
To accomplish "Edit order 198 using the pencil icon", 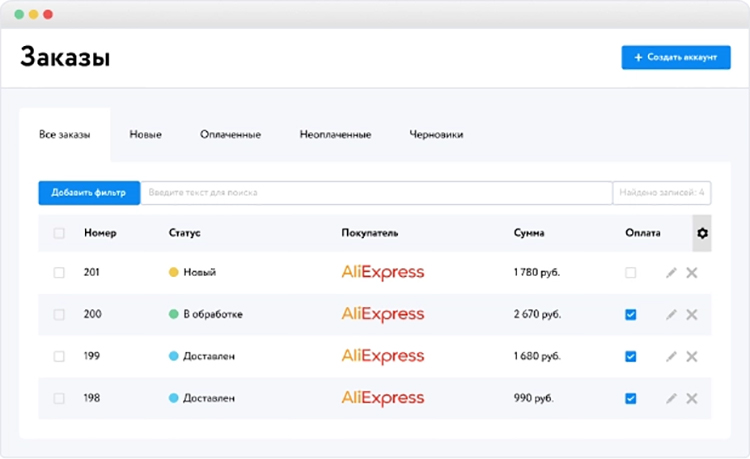I will click(x=671, y=398).
